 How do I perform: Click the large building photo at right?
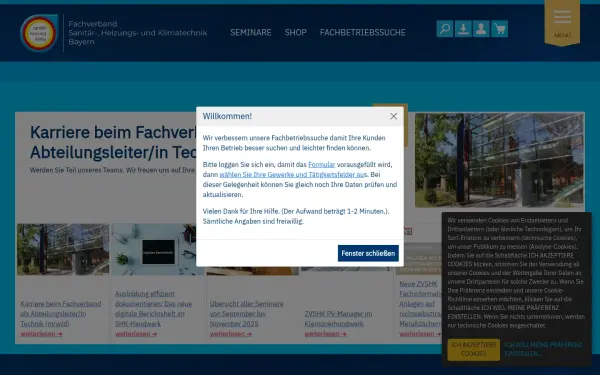pos(499,160)
